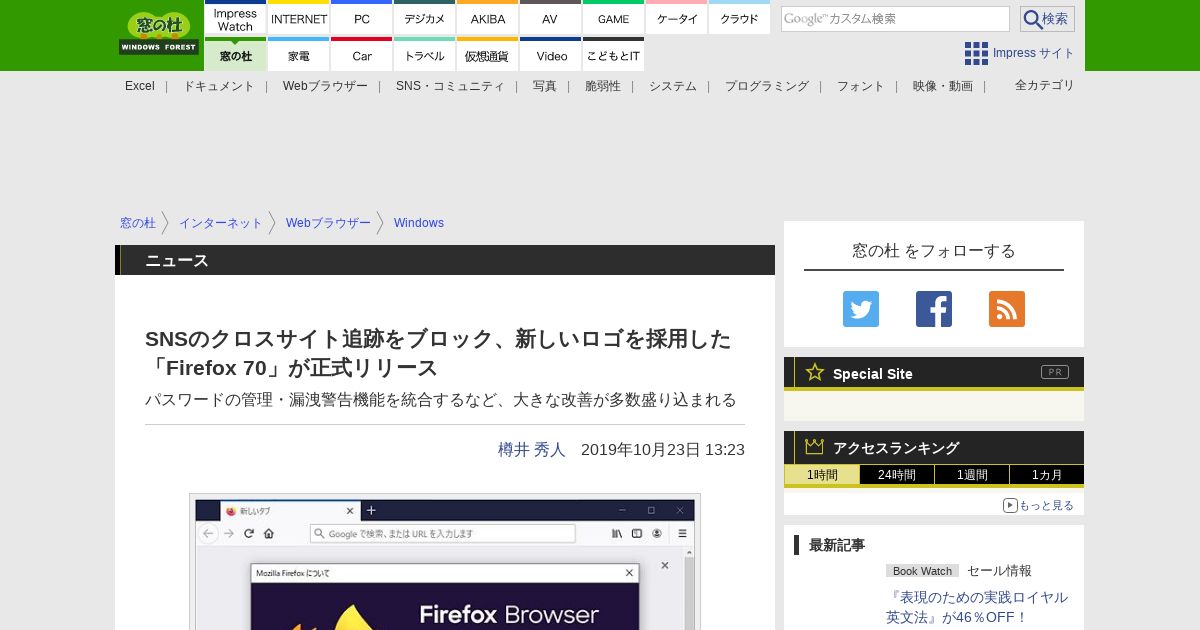Image resolution: width=1200 pixels, height=630 pixels.
Task: Open the Webブラウザー category menu
Action: tap(325, 86)
